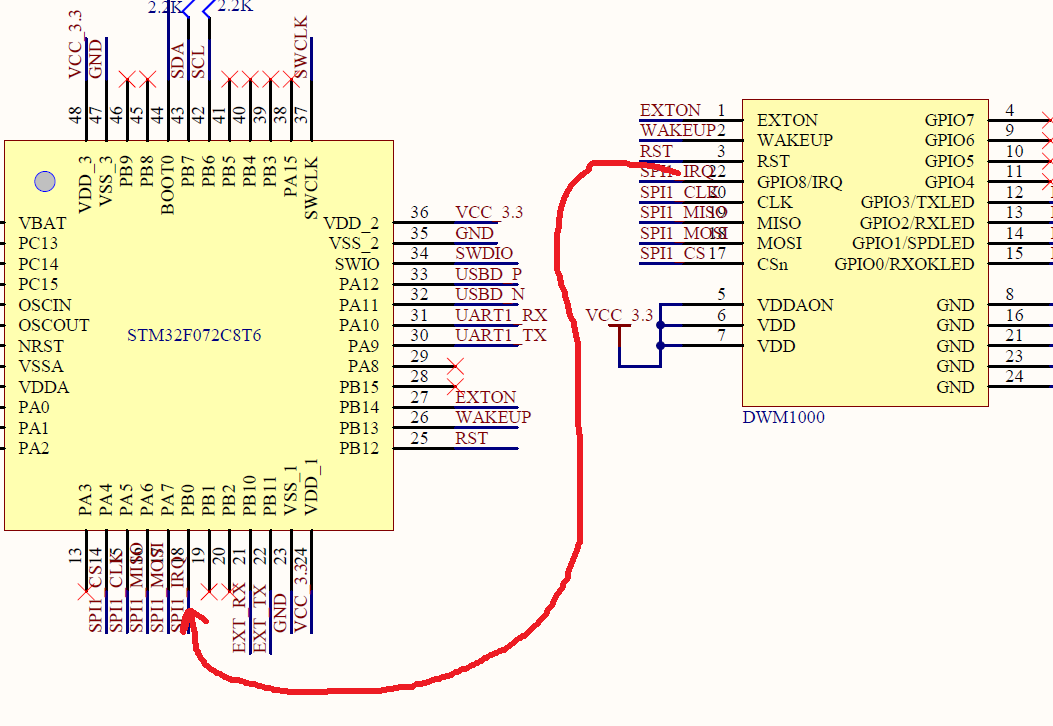This screenshot has width=1053, height=726.
Task: Click the UART1_RX net label
Action: [x=501, y=315]
